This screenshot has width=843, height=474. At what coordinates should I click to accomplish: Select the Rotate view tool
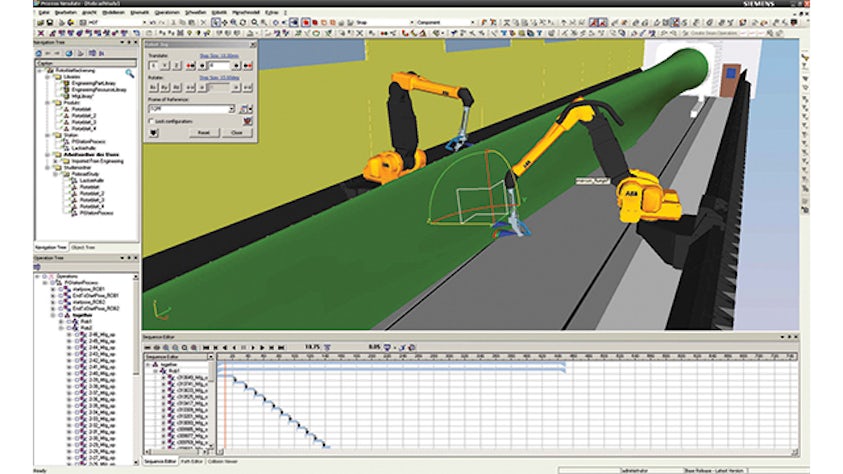coord(243,23)
